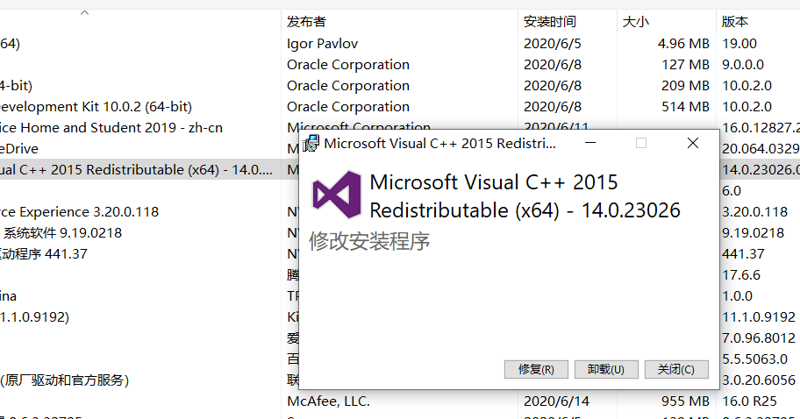Select the Experience 3.20.0.118 program entry
The width and height of the screenshot is (800, 419).
78,211
